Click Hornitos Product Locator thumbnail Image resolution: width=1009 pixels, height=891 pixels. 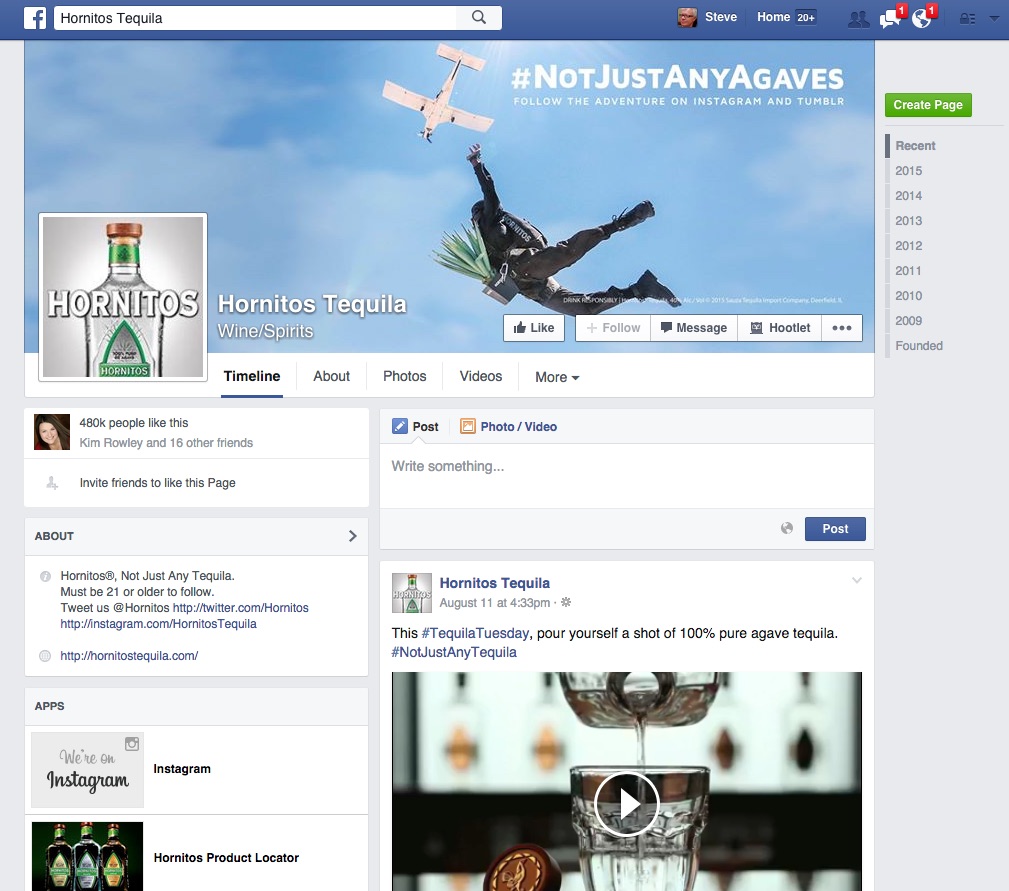click(x=88, y=856)
